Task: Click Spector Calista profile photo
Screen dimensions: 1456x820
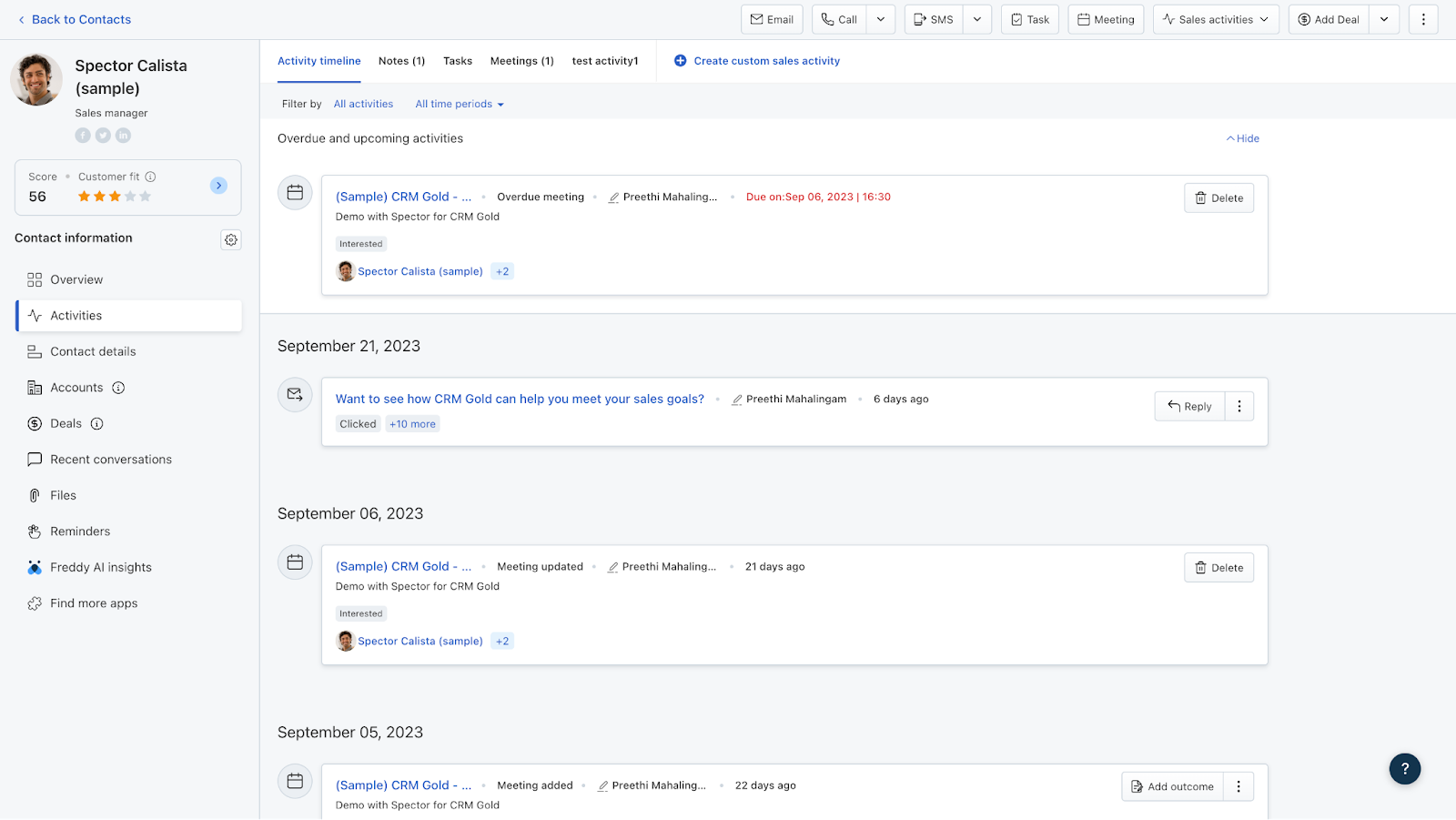Action: pos(36,80)
